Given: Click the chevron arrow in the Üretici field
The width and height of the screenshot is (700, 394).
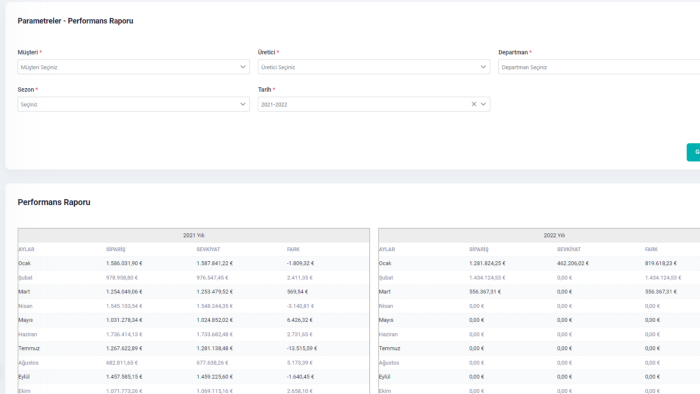Looking at the screenshot, I should click(483, 67).
